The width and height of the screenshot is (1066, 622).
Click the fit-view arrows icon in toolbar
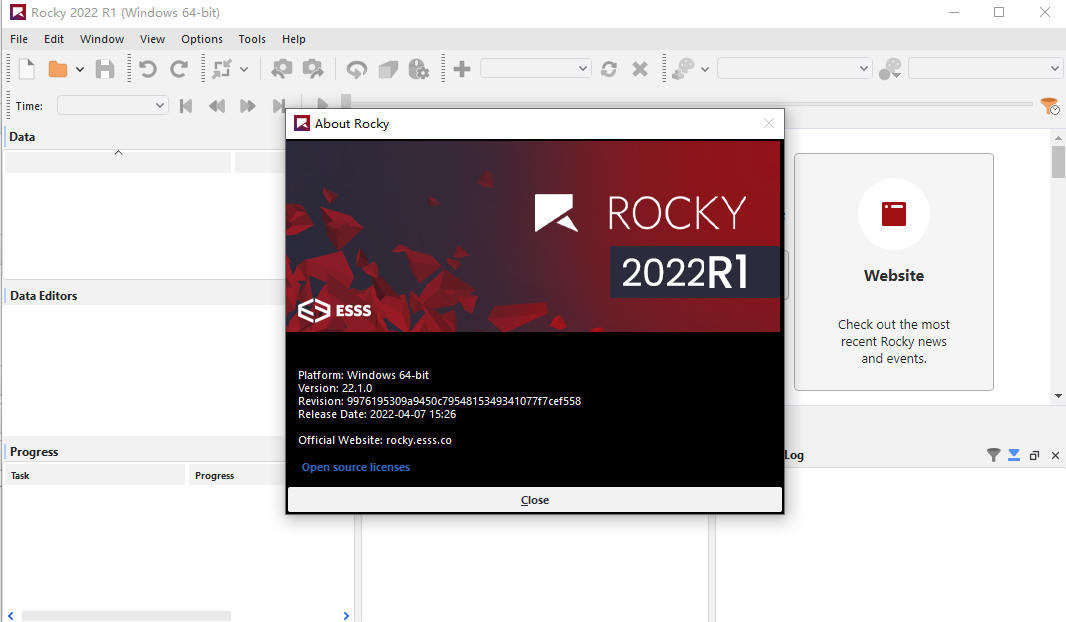pos(222,69)
